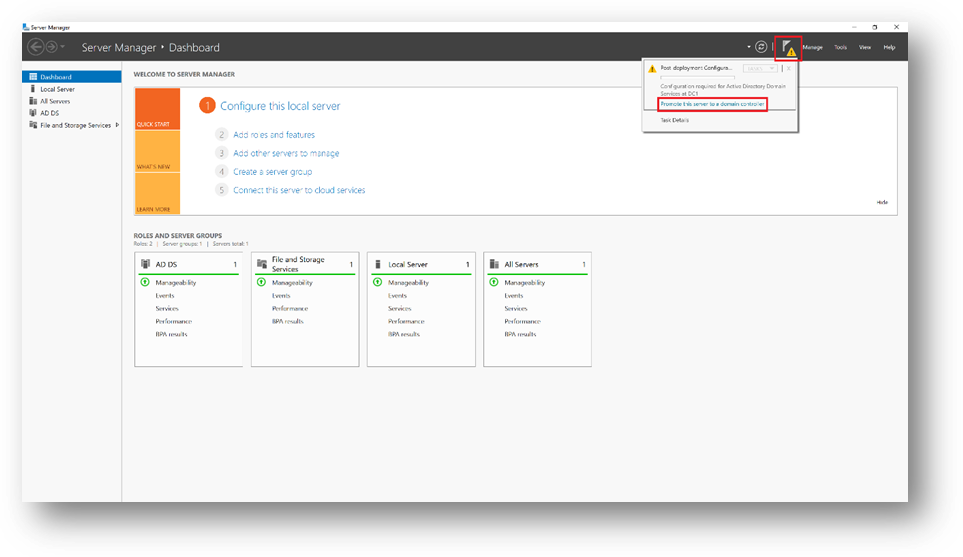Open Performance in File and Storage Services tile
Viewport: 963px width, 557px height.
pos(290,308)
